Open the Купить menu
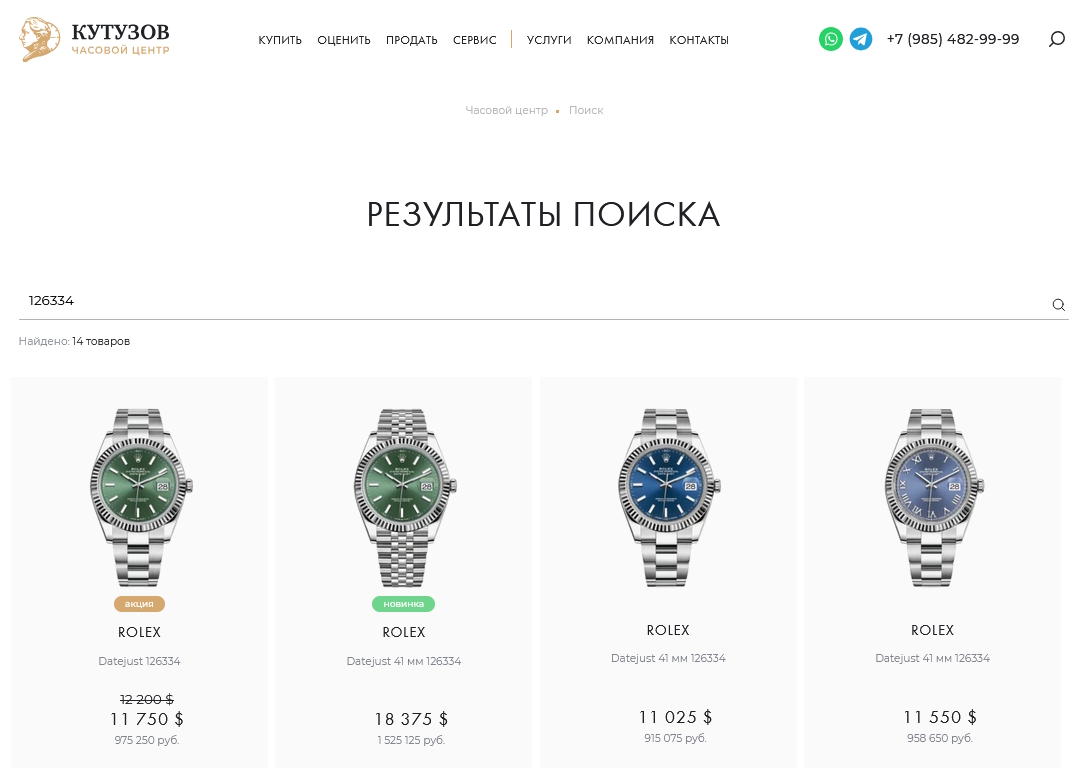1073x768 pixels. click(280, 40)
